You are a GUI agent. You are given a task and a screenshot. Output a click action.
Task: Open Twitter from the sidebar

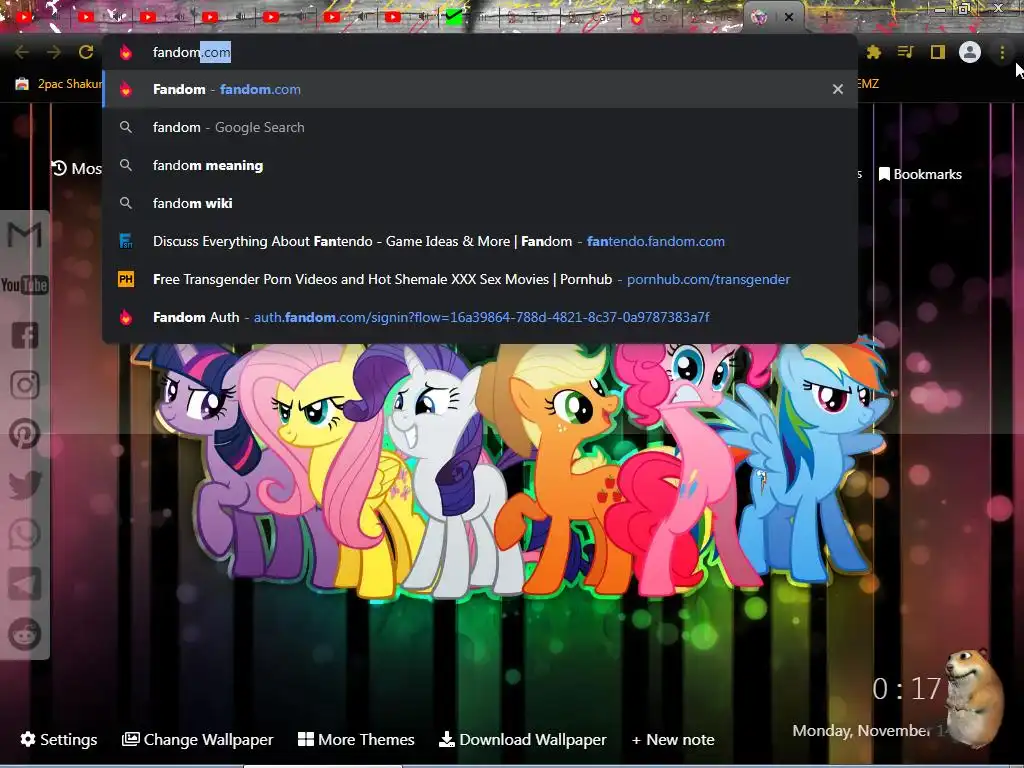coord(25,485)
